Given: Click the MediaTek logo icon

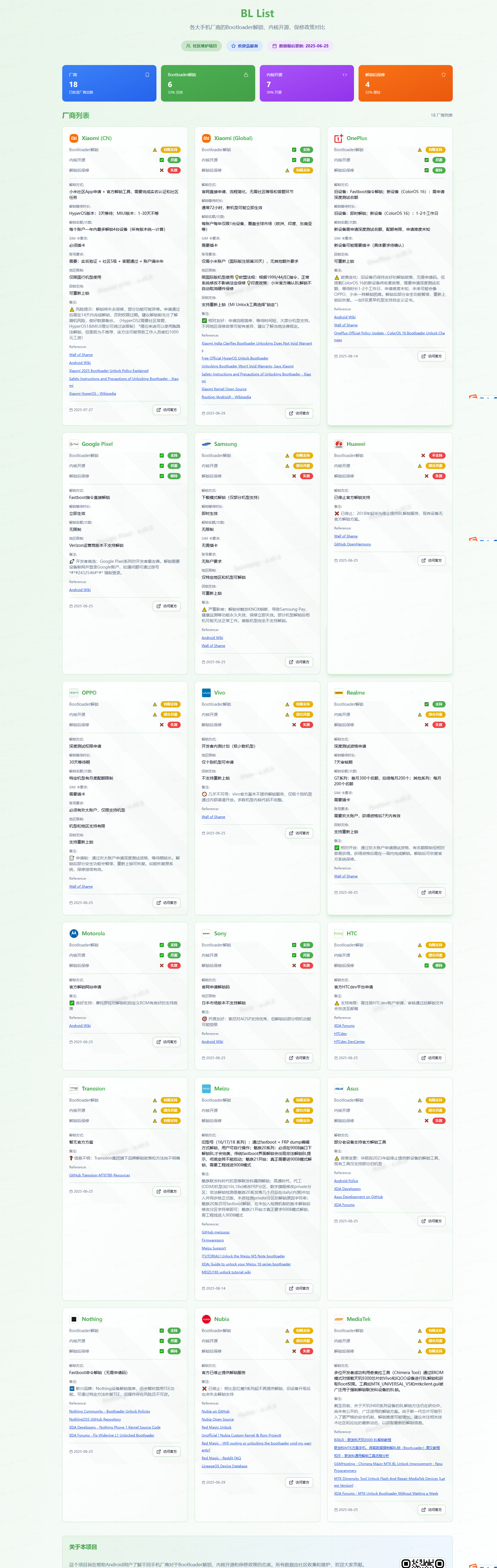Looking at the screenshot, I should (x=339, y=1319).
